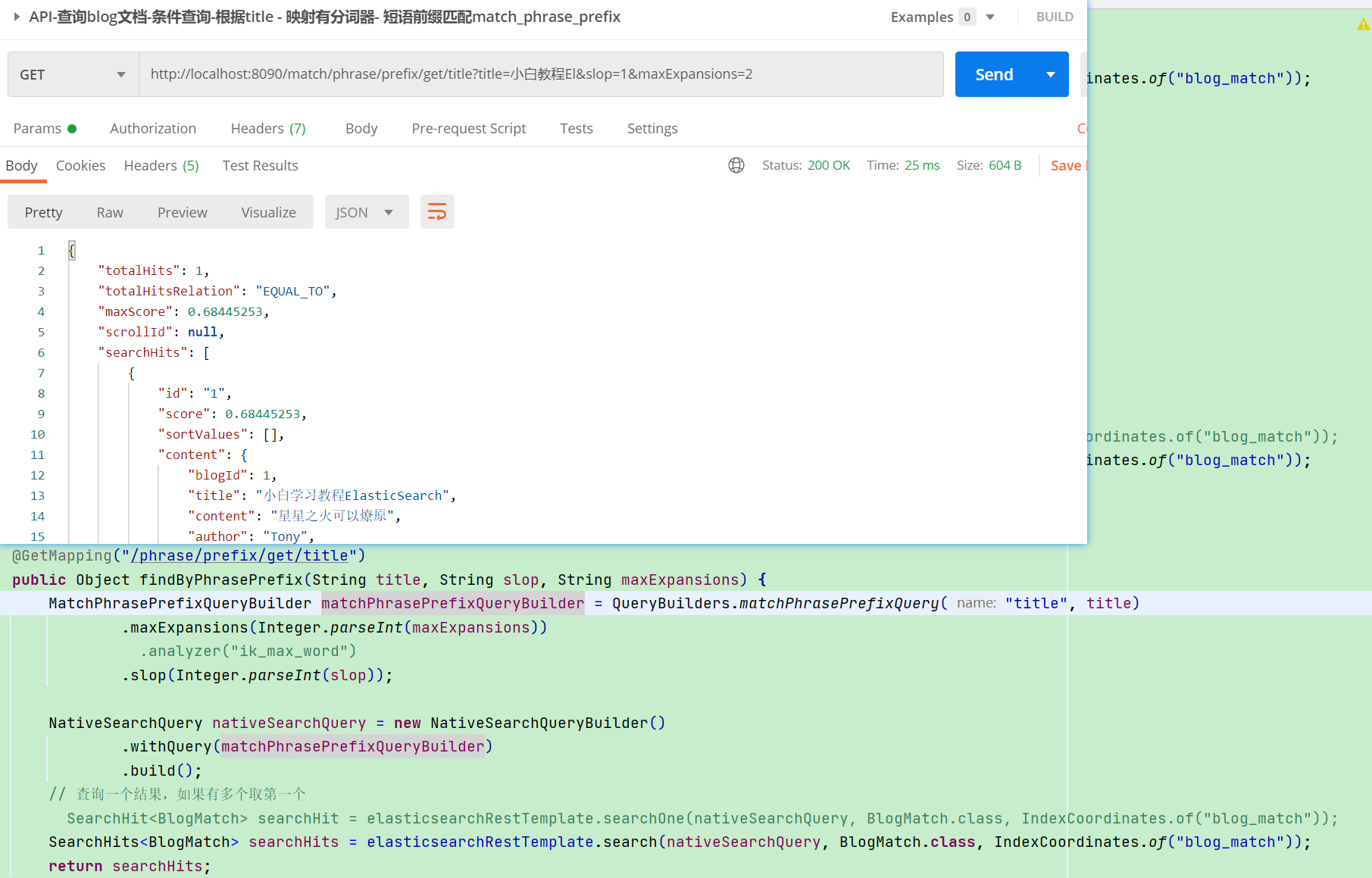Open the request Headers (7) tab
The image size is (1372, 878).
tap(268, 128)
